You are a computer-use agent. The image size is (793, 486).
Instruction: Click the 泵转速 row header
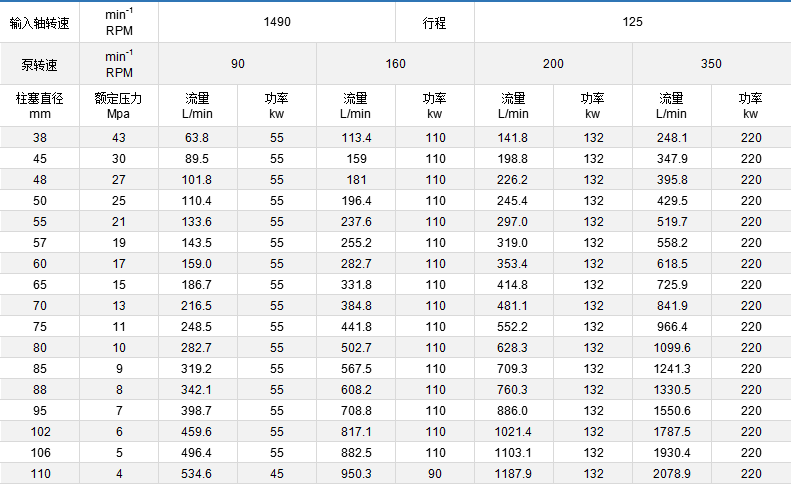40,64
